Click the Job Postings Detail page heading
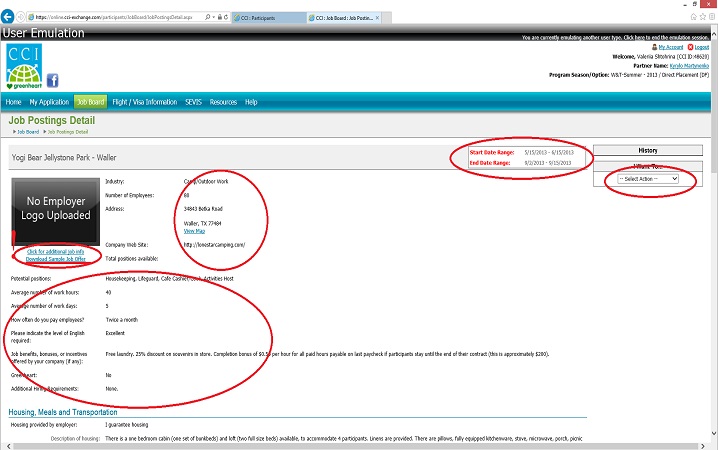 (x=52, y=120)
